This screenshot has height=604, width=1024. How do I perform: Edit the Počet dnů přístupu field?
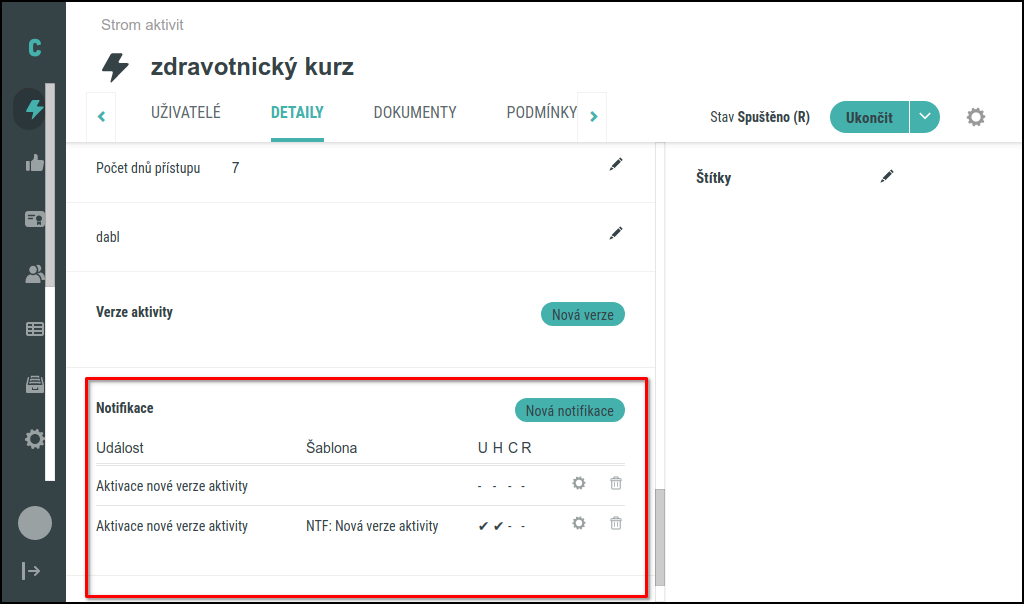(616, 164)
